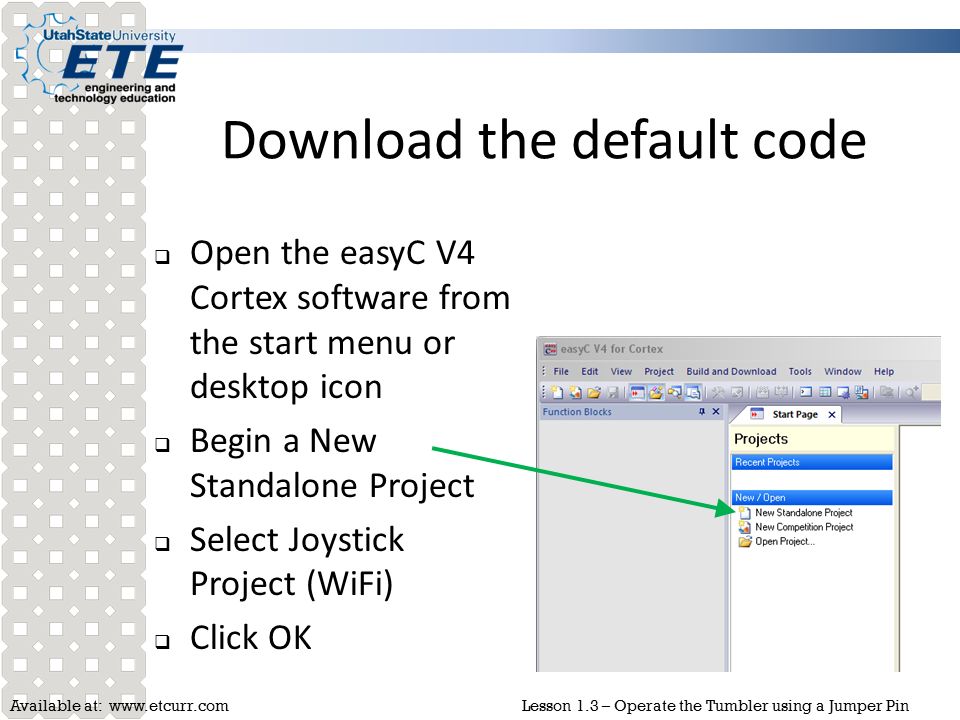Viewport: 960px width, 720px height.
Task: Toggle the Project Explorer folder toolbar icon
Action: coord(656,392)
